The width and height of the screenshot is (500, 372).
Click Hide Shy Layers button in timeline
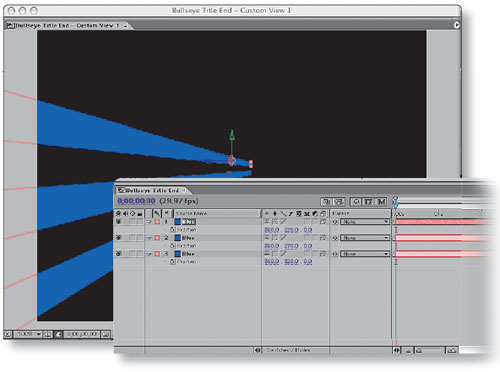point(356,202)
